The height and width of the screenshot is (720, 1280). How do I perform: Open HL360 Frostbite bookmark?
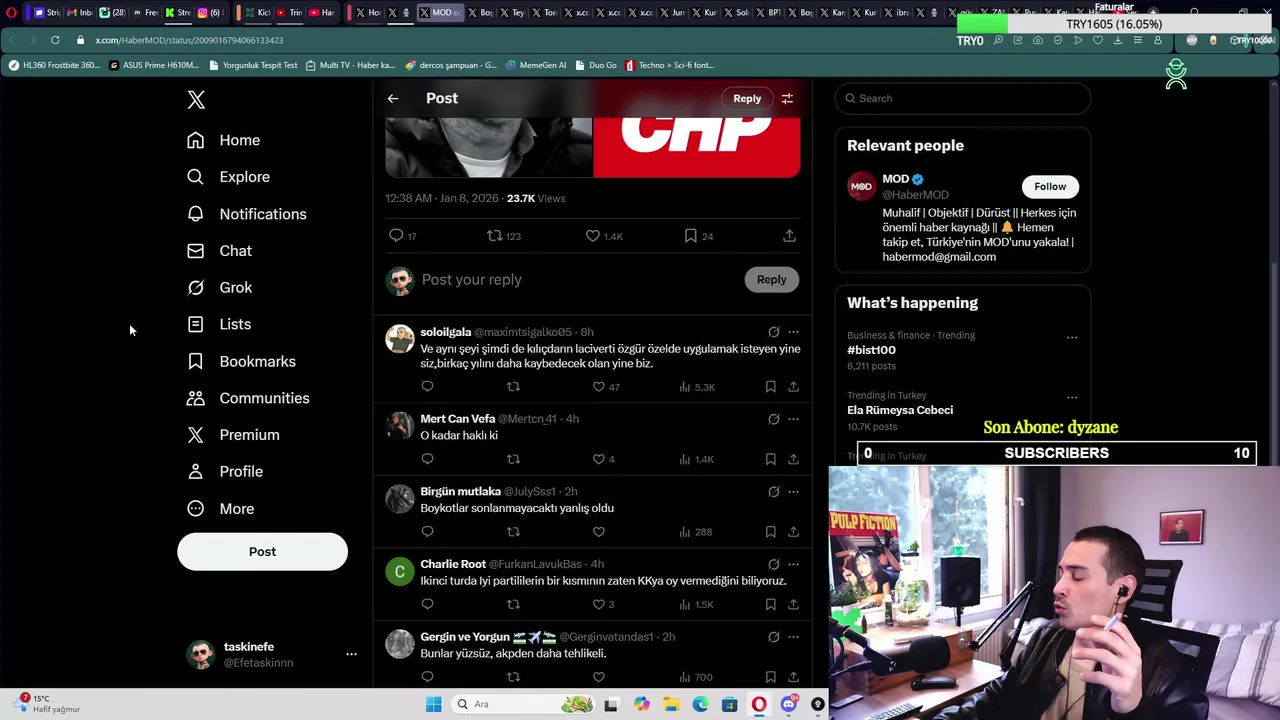pos(54,65)
